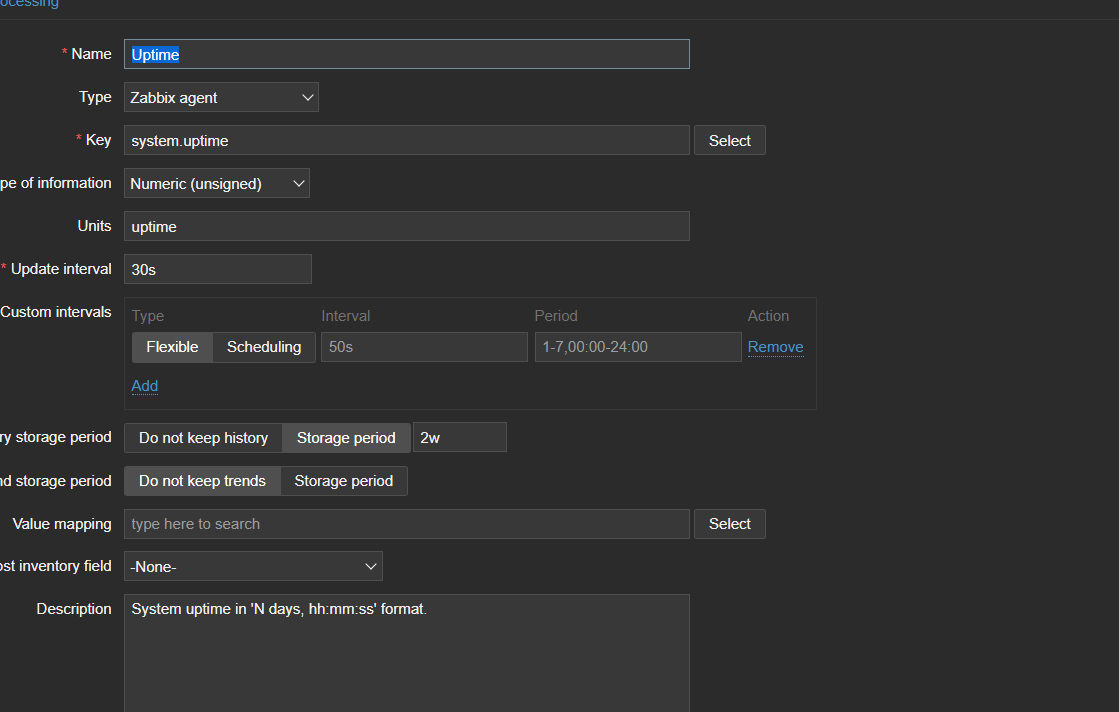The height and width of the screenshot is (712, 1119).
Task: Remove the custom interval row
Action: point(775,347)
